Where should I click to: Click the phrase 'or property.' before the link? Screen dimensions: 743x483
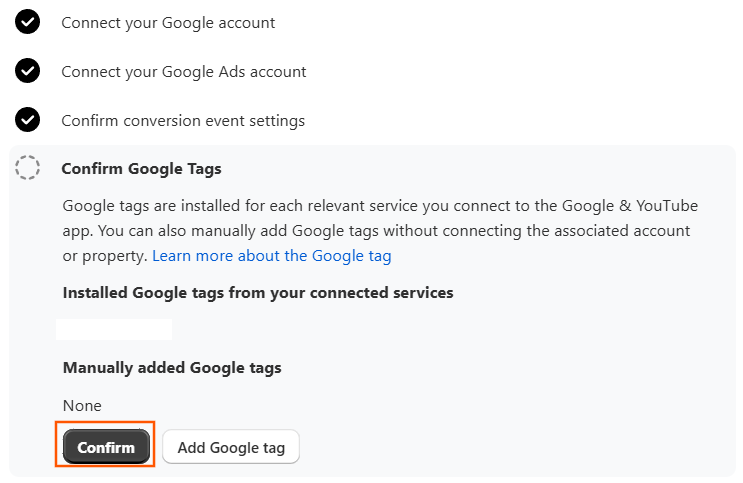[105, 256]
